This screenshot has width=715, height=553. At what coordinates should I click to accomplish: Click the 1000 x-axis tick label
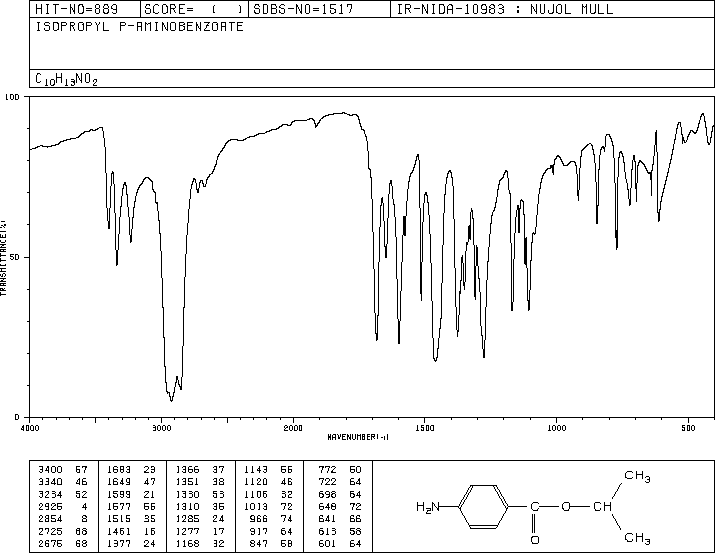point(556,428)
